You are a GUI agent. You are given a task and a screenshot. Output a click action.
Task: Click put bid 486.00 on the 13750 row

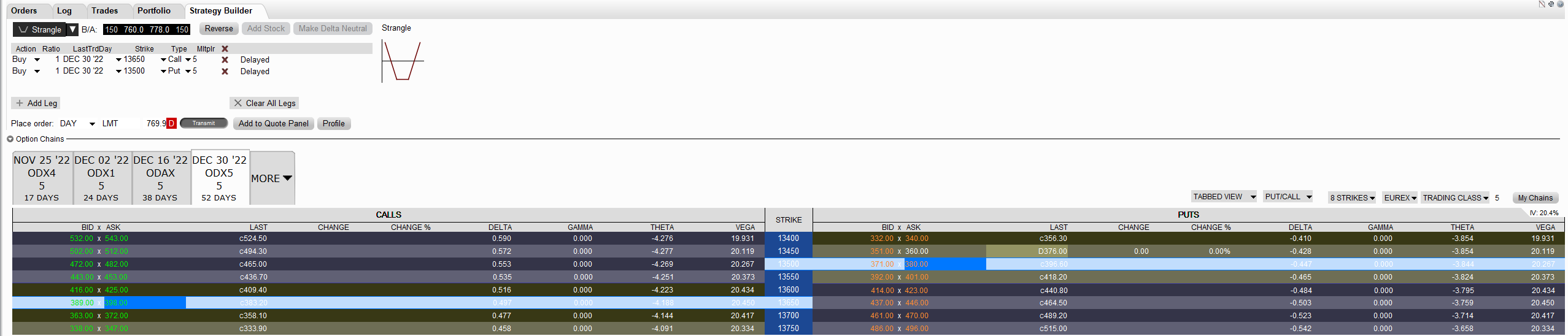click(x=882, y=329)
